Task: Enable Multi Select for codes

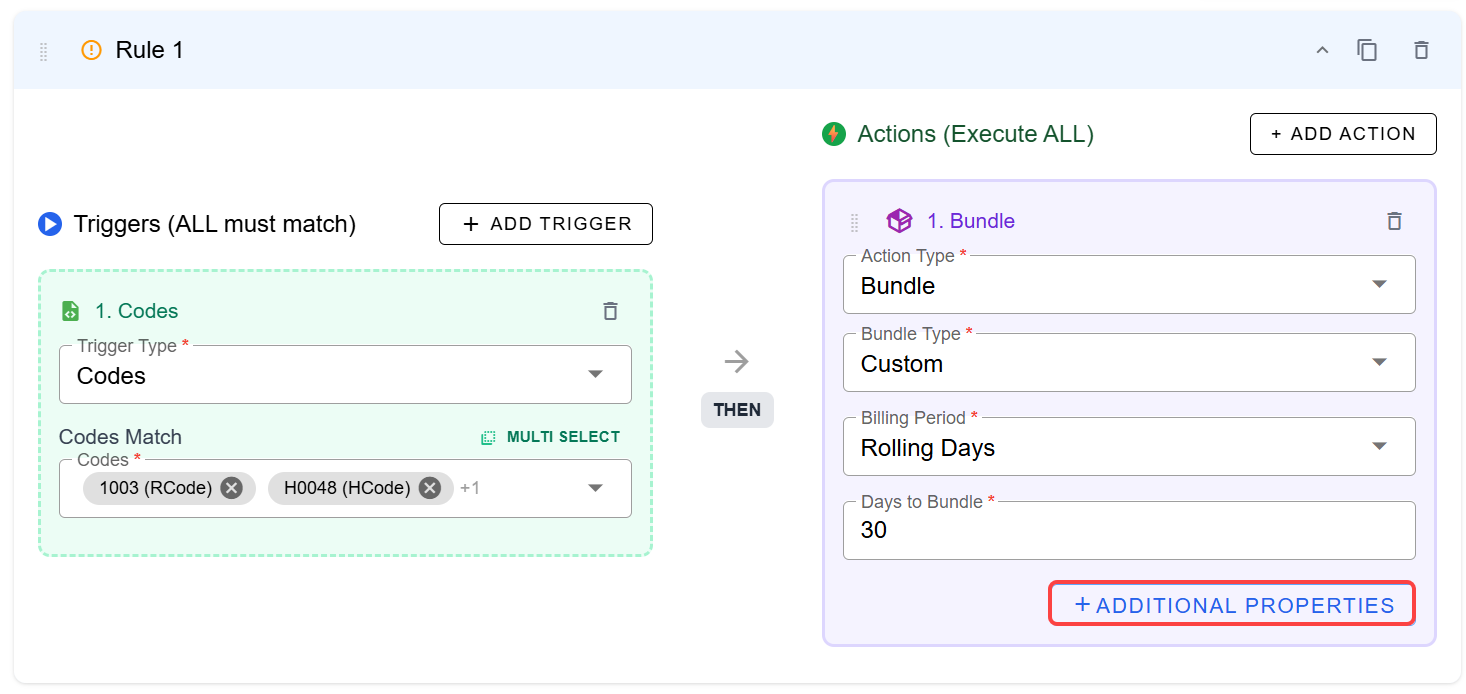Action: point(550,437)
